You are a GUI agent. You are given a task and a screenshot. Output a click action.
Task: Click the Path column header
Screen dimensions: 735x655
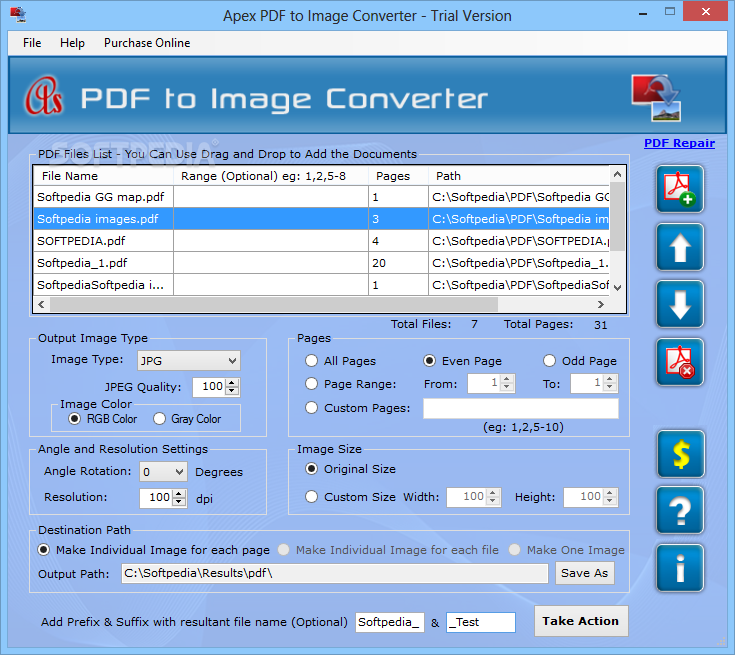519,176
